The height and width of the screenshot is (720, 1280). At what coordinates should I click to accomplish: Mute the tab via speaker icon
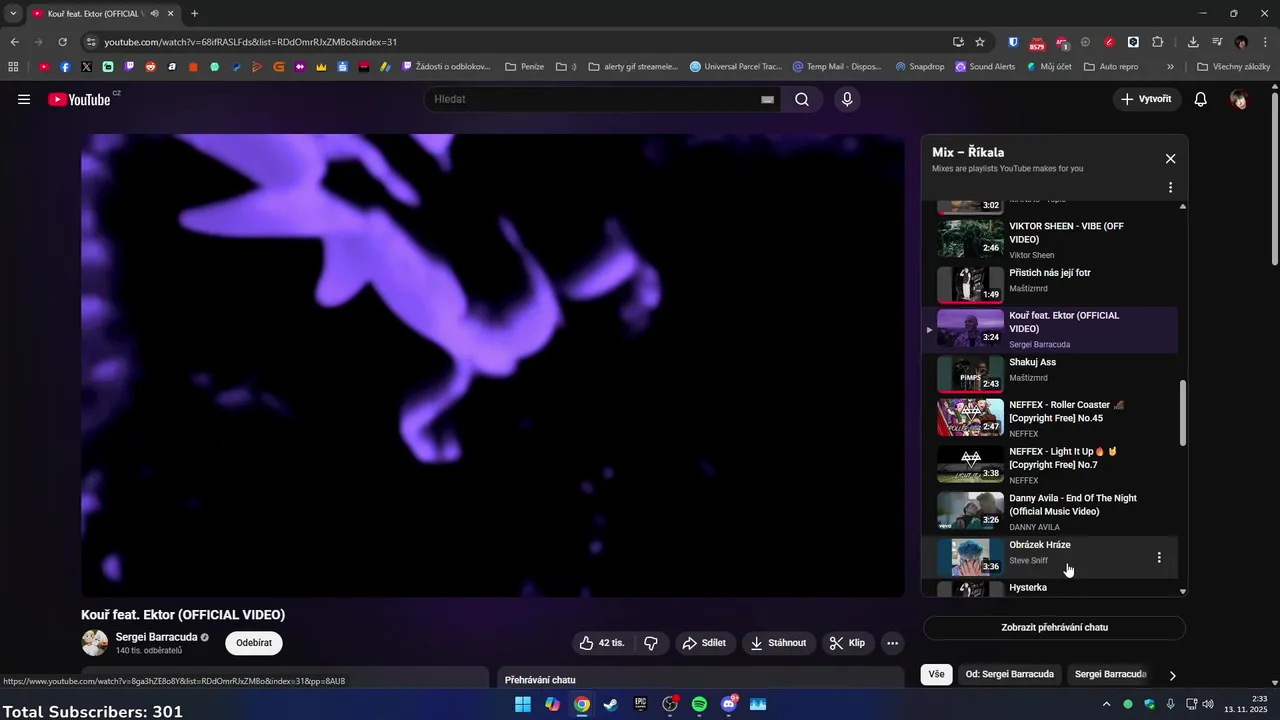coord(154,14)
